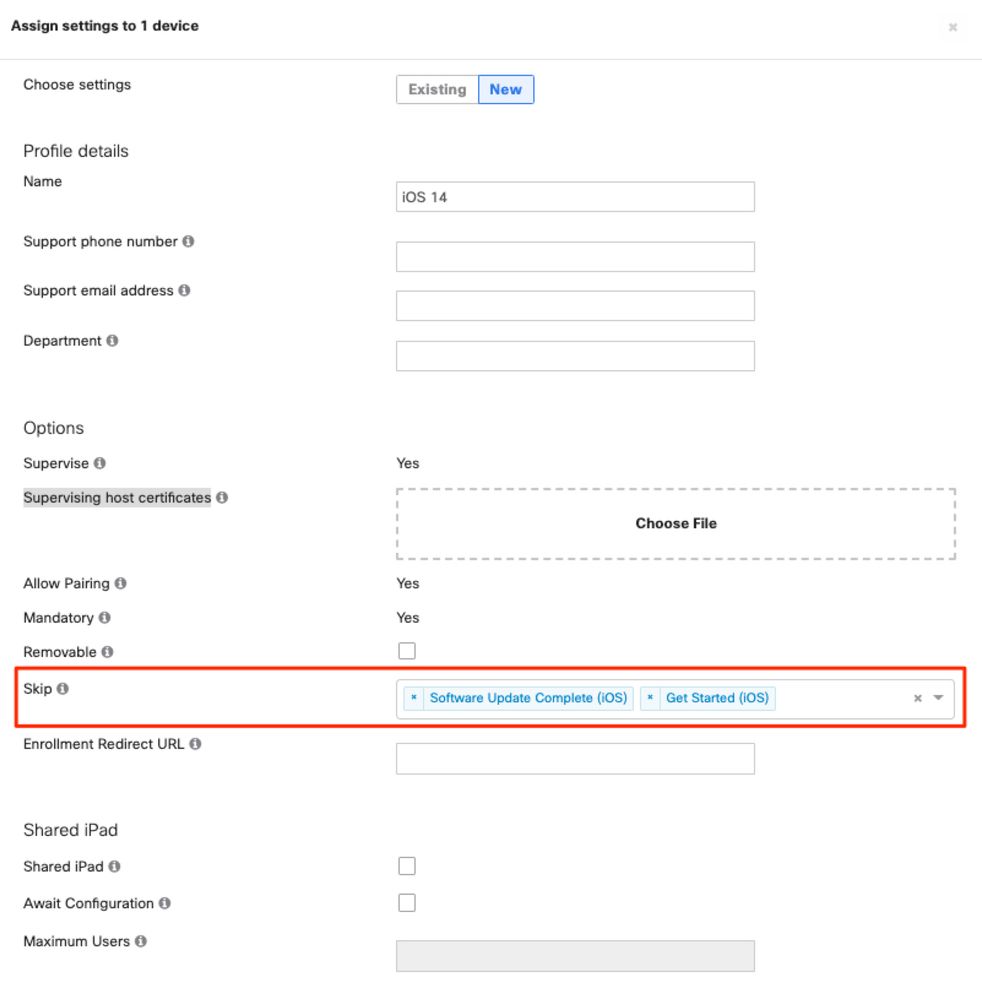Check the Shared iPad checkbox
The image size is (982, 999).
point(407,866)
